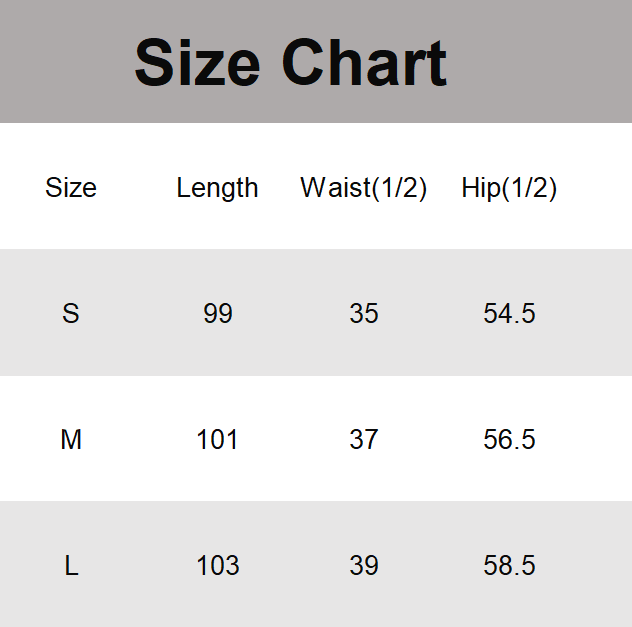Viewport: 632px width, 627px height.
Task: Select the S size label
Action: (71, 314)
